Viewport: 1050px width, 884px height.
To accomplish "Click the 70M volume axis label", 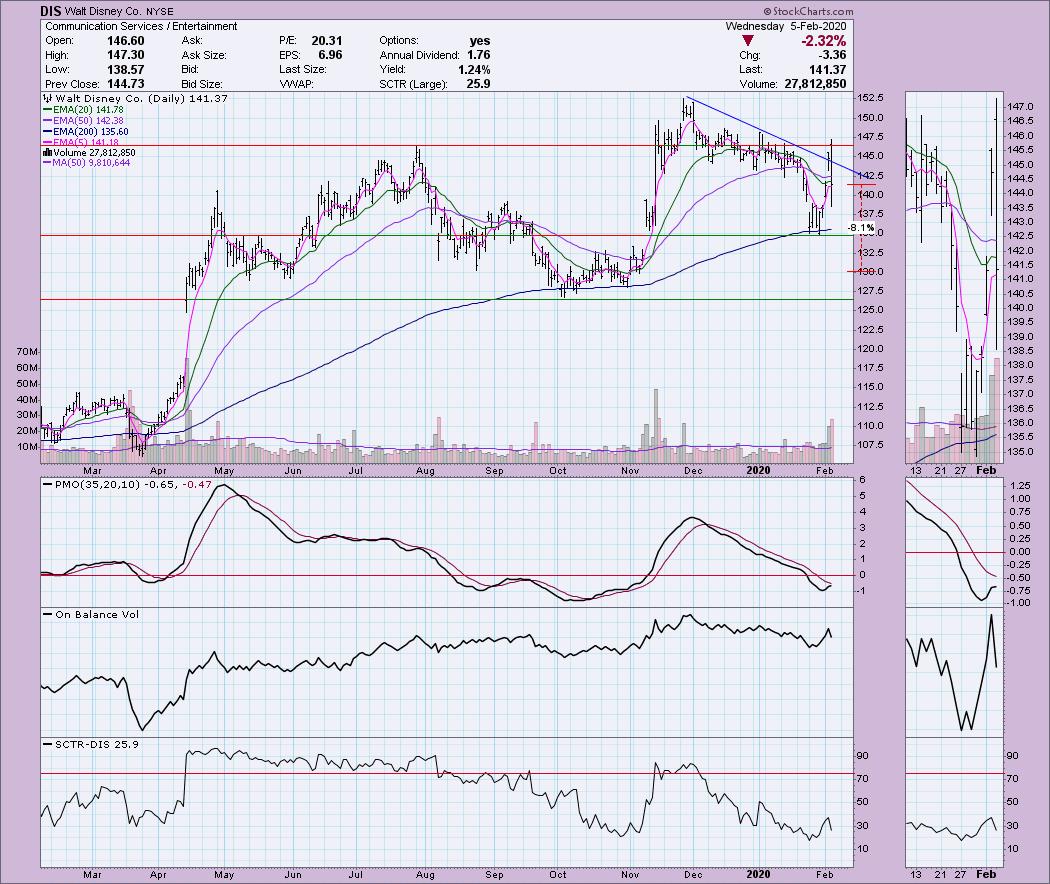I will pos(27,352).
